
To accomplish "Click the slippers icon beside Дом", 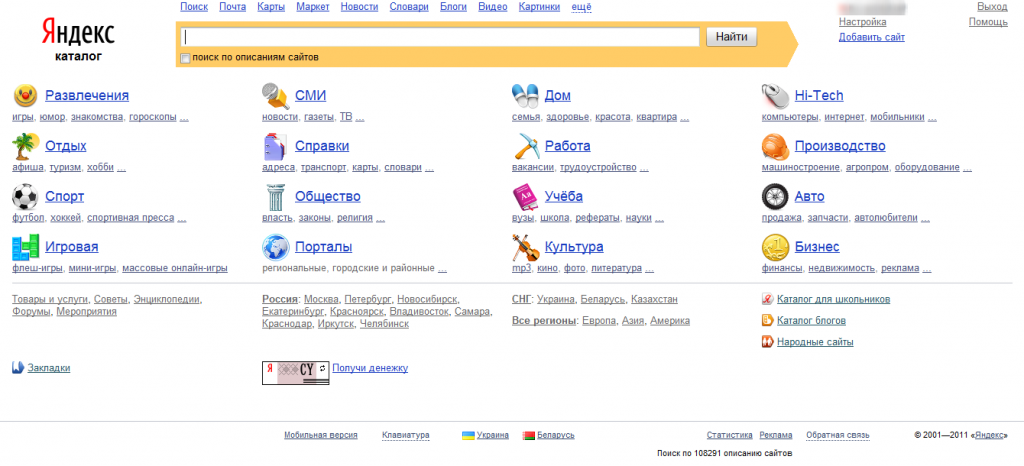I will click(x=525, y=96).
